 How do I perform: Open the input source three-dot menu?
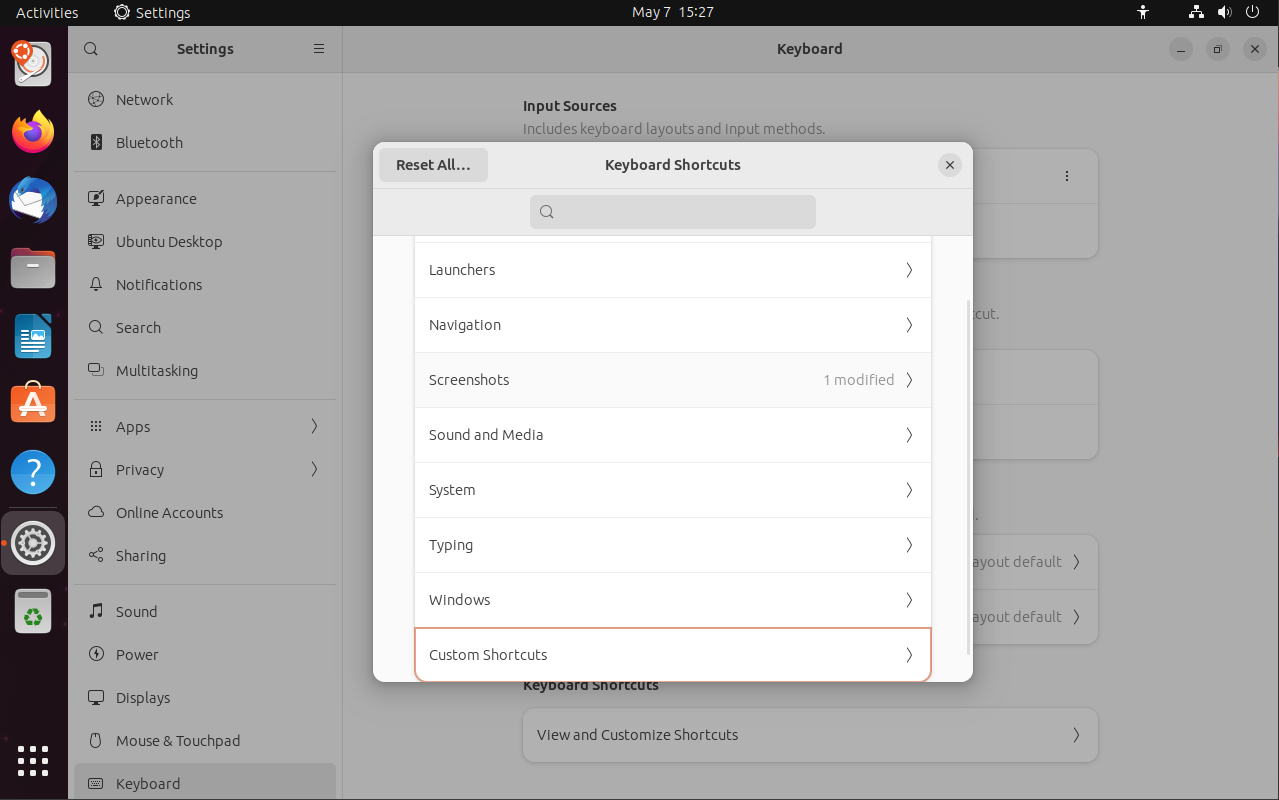click(1067, 176)
